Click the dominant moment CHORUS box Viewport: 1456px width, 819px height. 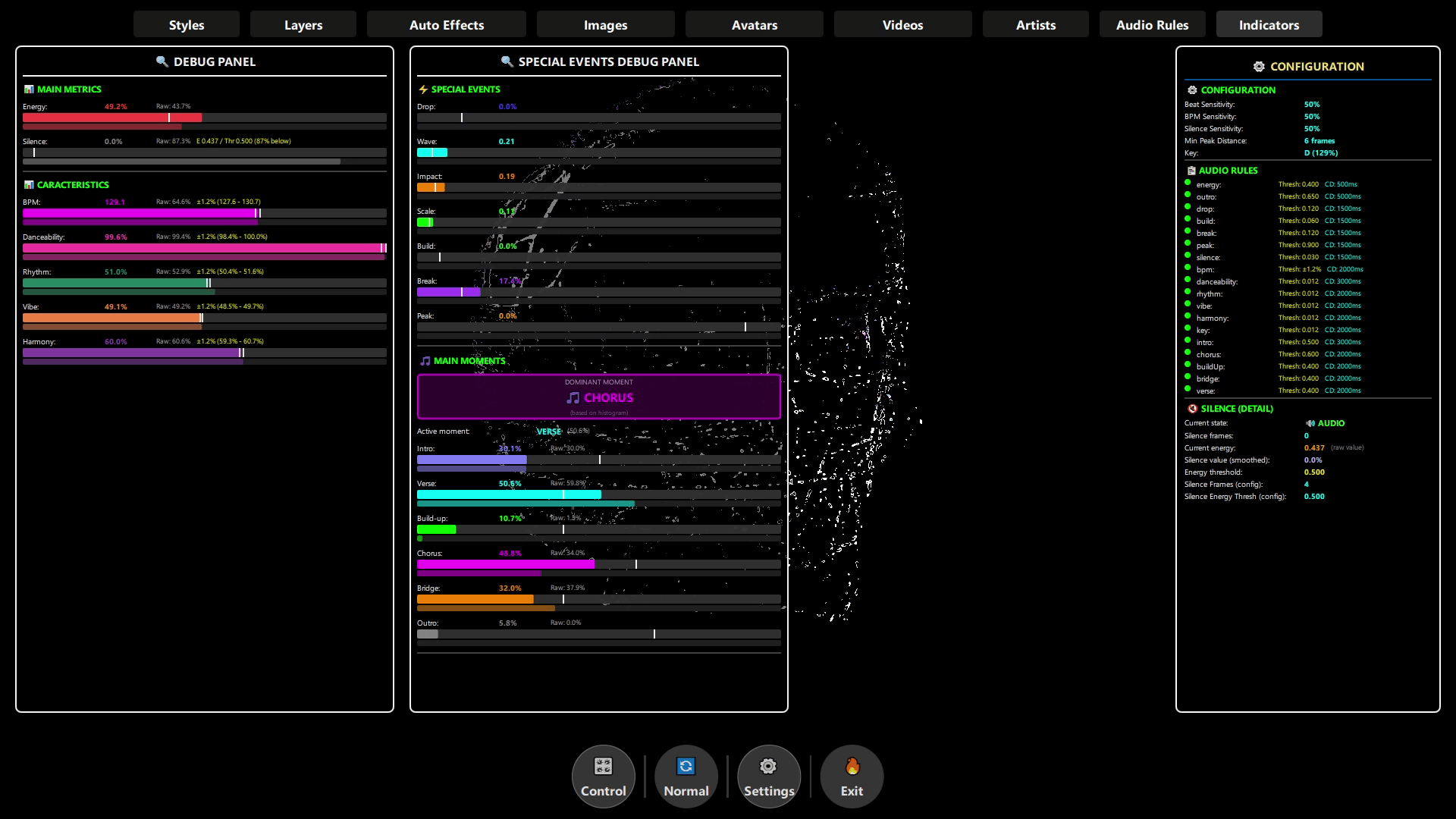pyautogui.click(x=598, y=397)
